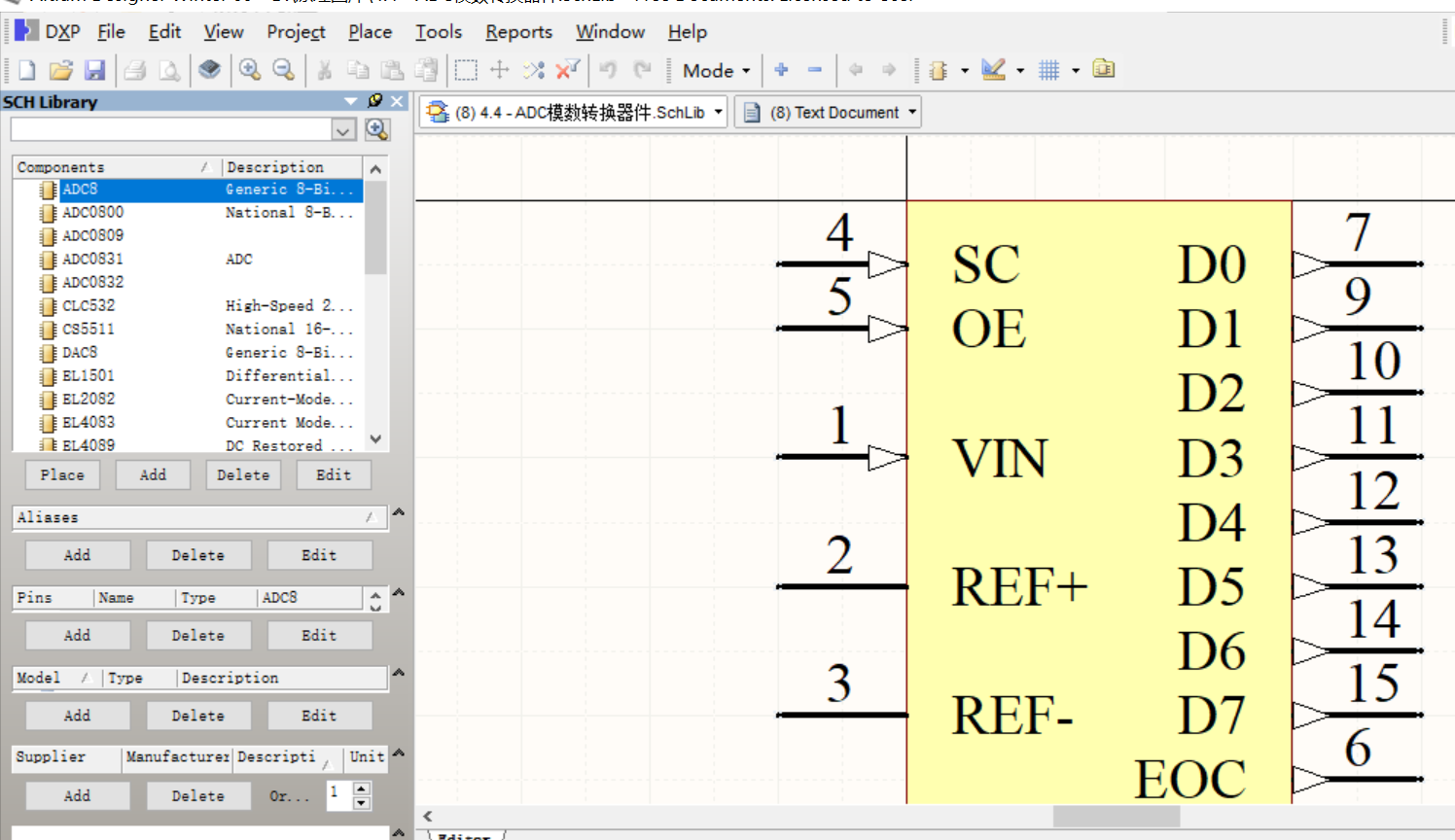Open an existing file via the folder icon
Screen dimensions: 1455x840
(60, 70)
